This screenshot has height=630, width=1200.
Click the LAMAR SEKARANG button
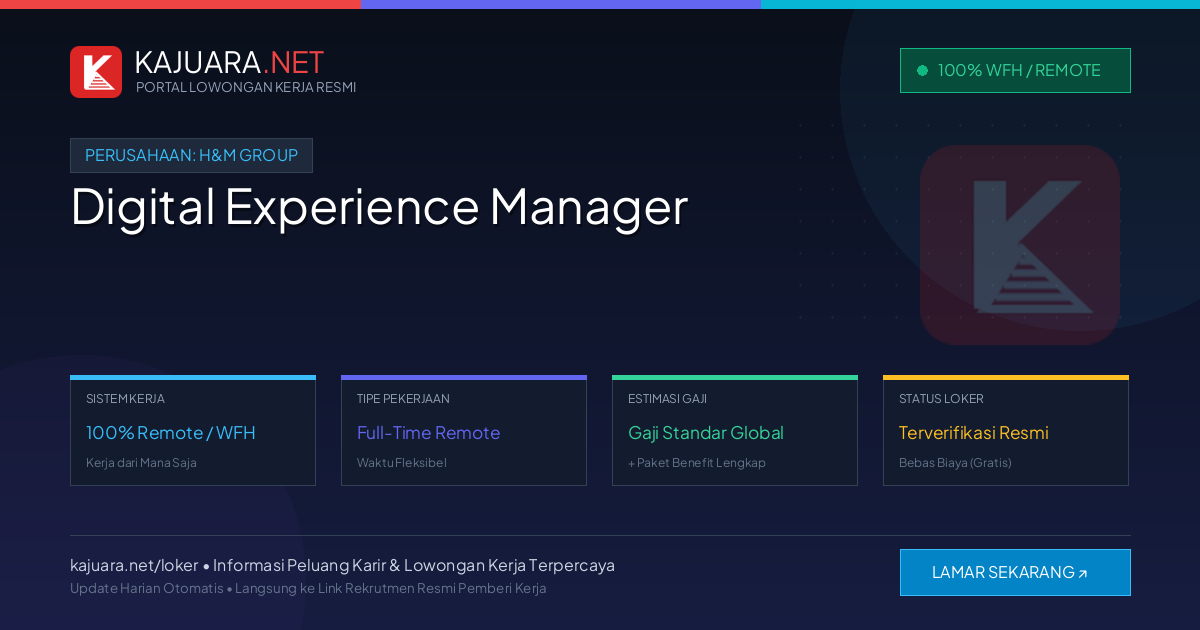click(1015, 573)
